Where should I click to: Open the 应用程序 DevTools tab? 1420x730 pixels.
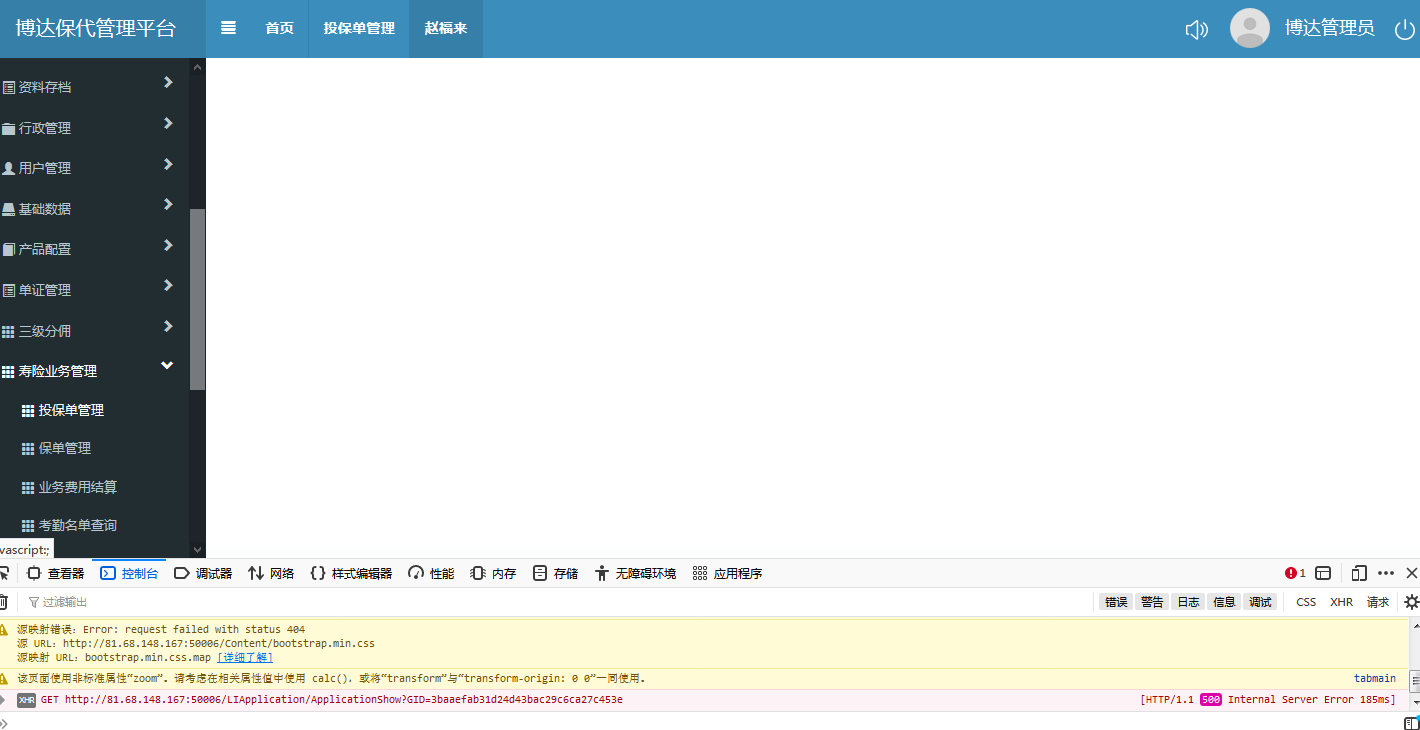pyautogui.click(x=727, y=573)
